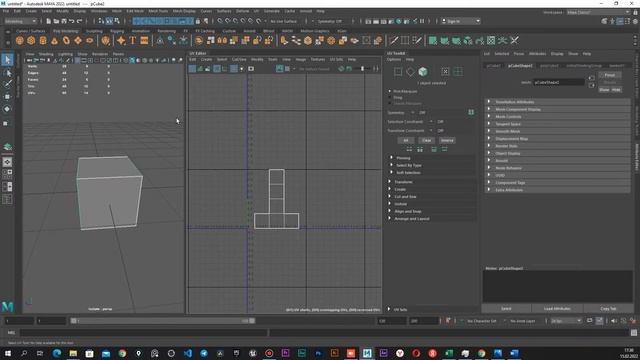Click the SVG tool shelf icon

point(144,40)
